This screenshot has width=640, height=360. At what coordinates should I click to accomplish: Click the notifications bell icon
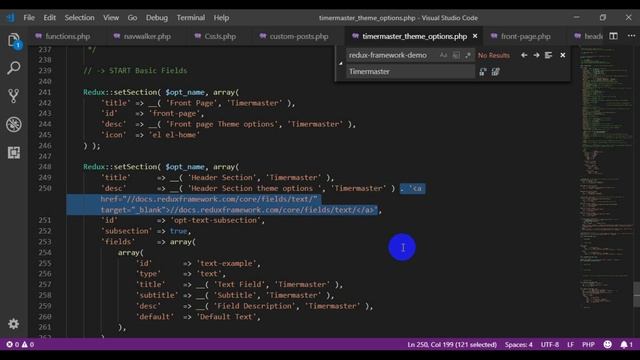[x=627, y=344]
